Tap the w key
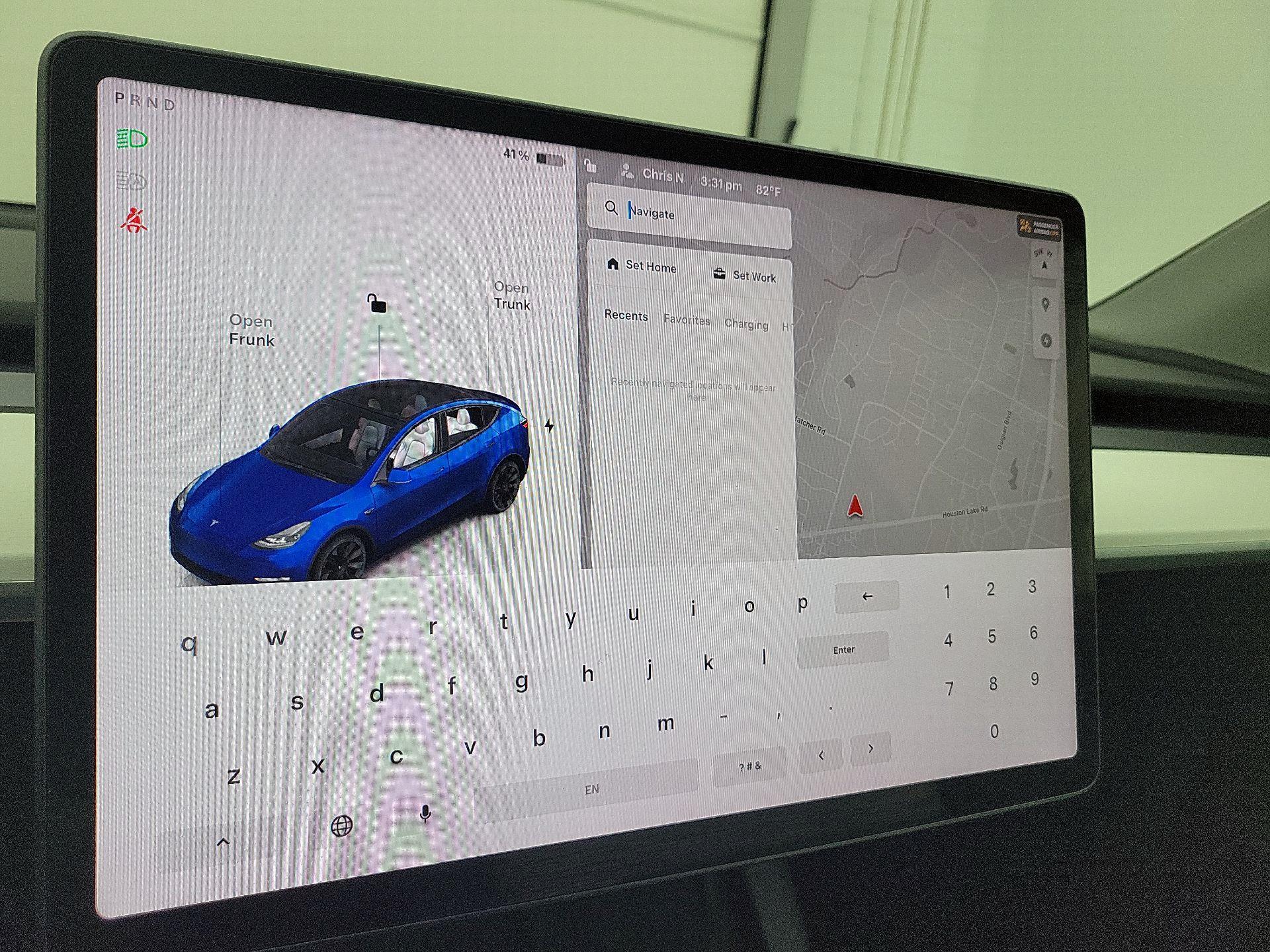This screenshot has height=952, width=1270. point(276,637)
